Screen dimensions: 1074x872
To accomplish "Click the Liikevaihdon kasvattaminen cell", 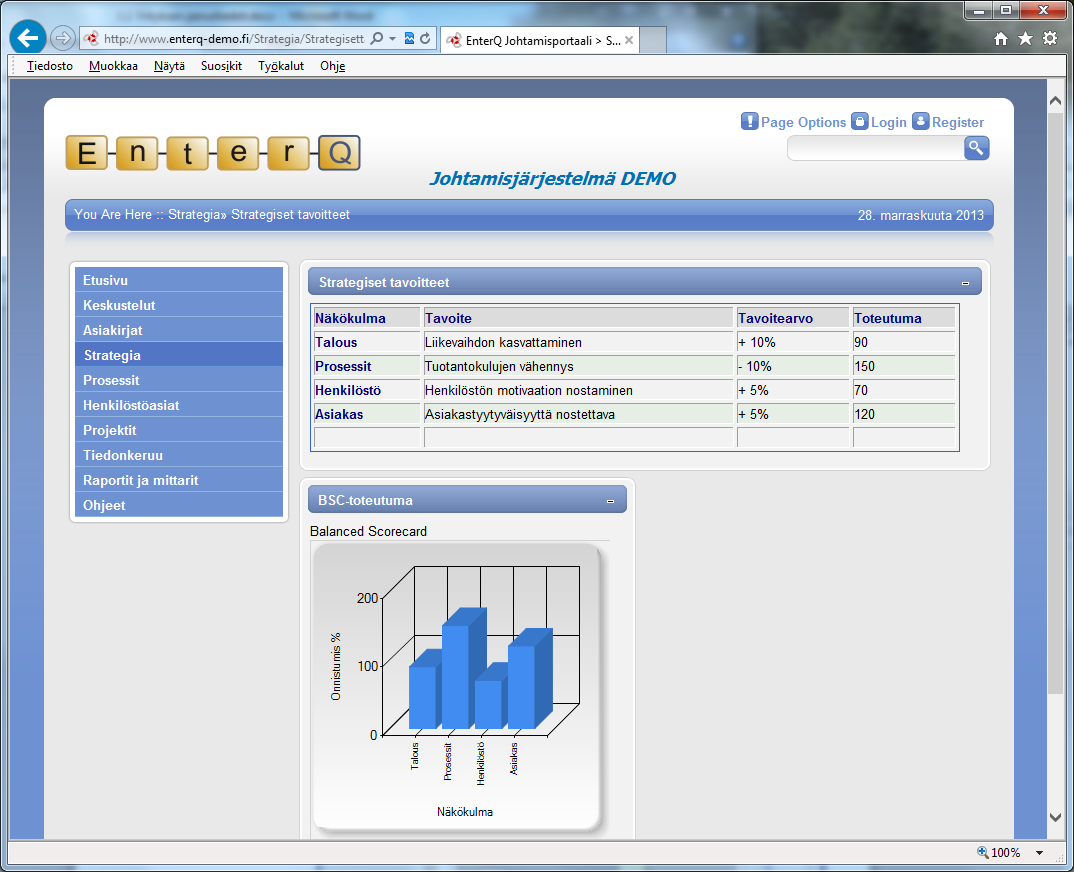I will 579,342.
